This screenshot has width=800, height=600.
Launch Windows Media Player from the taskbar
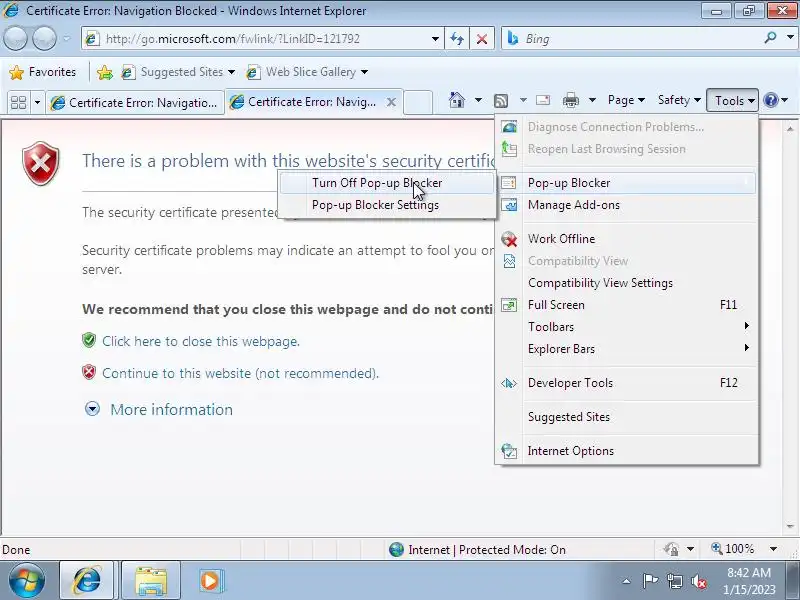pos(210,581)
